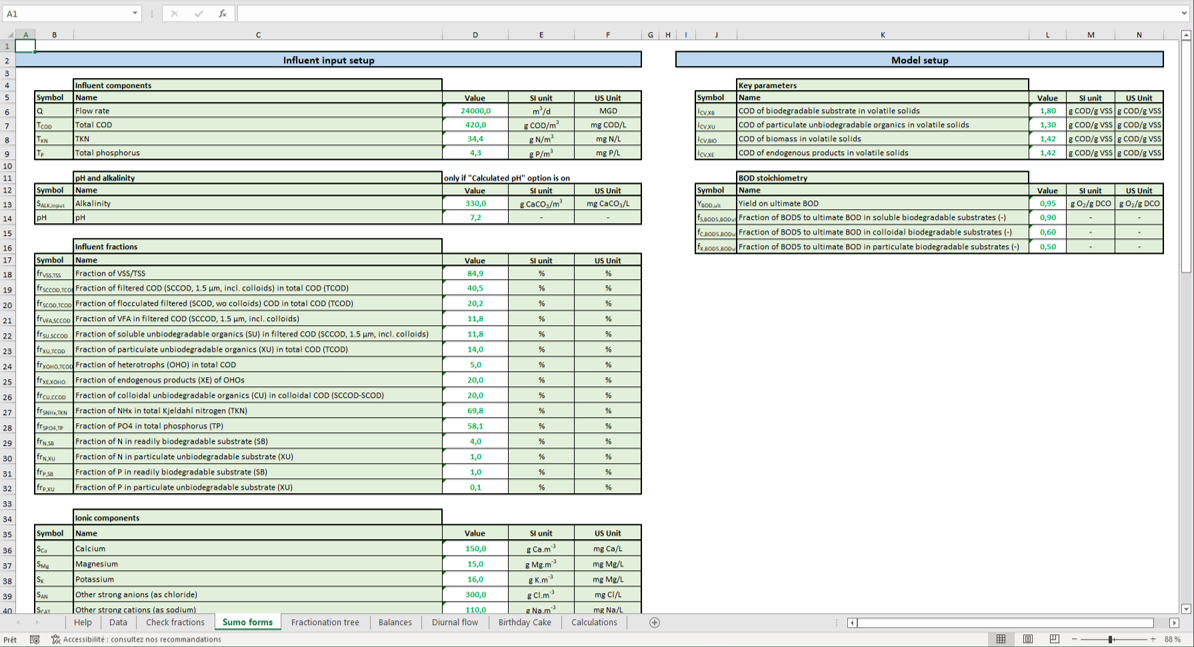Click the zoom in plus icon
The height and width of the screenshot is (647, 1194).
point(1152,639)
